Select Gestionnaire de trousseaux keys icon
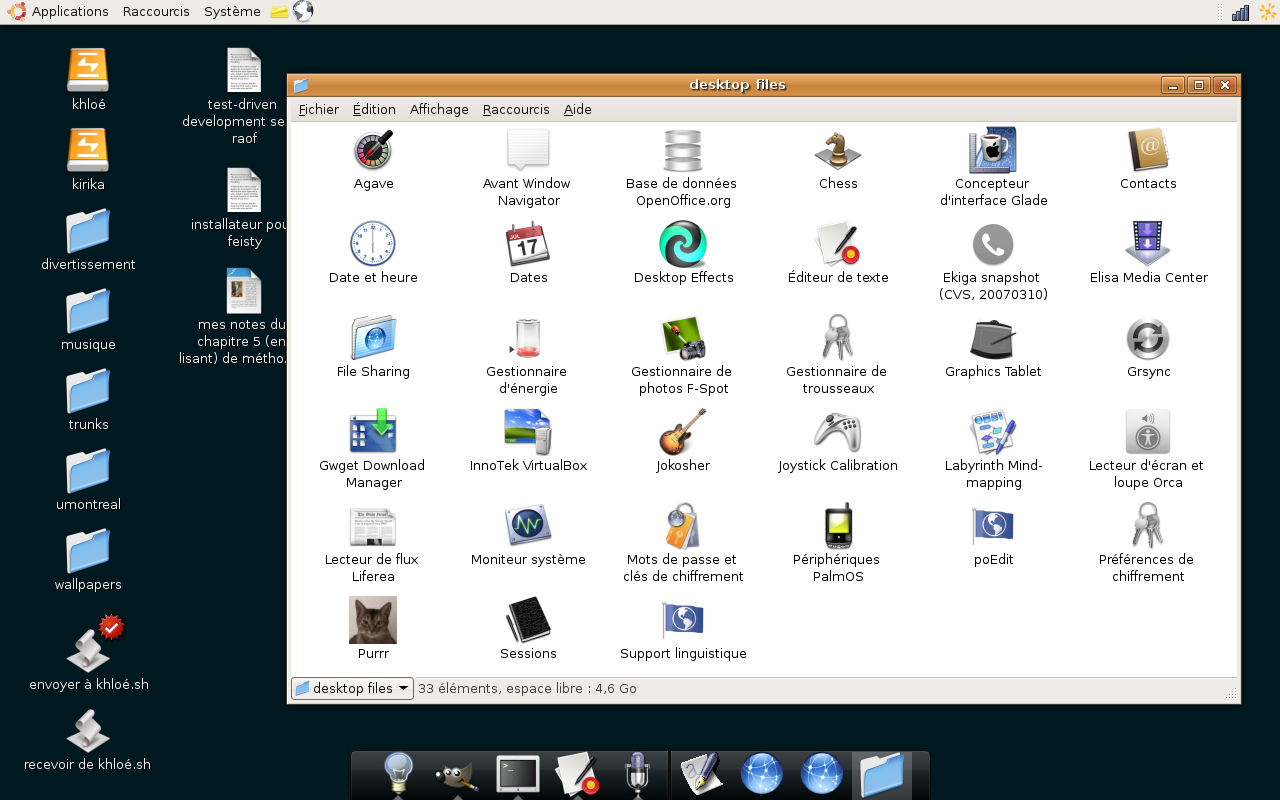Viewport: 1280px width, 800px height. tap(838, 338)
